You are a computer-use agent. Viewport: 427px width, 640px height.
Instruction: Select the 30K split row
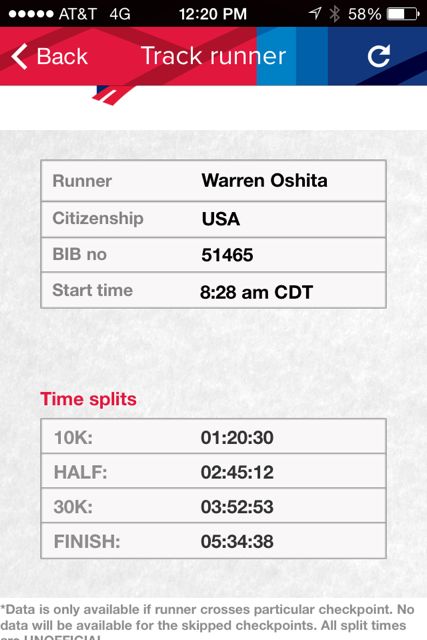[214, 506]
